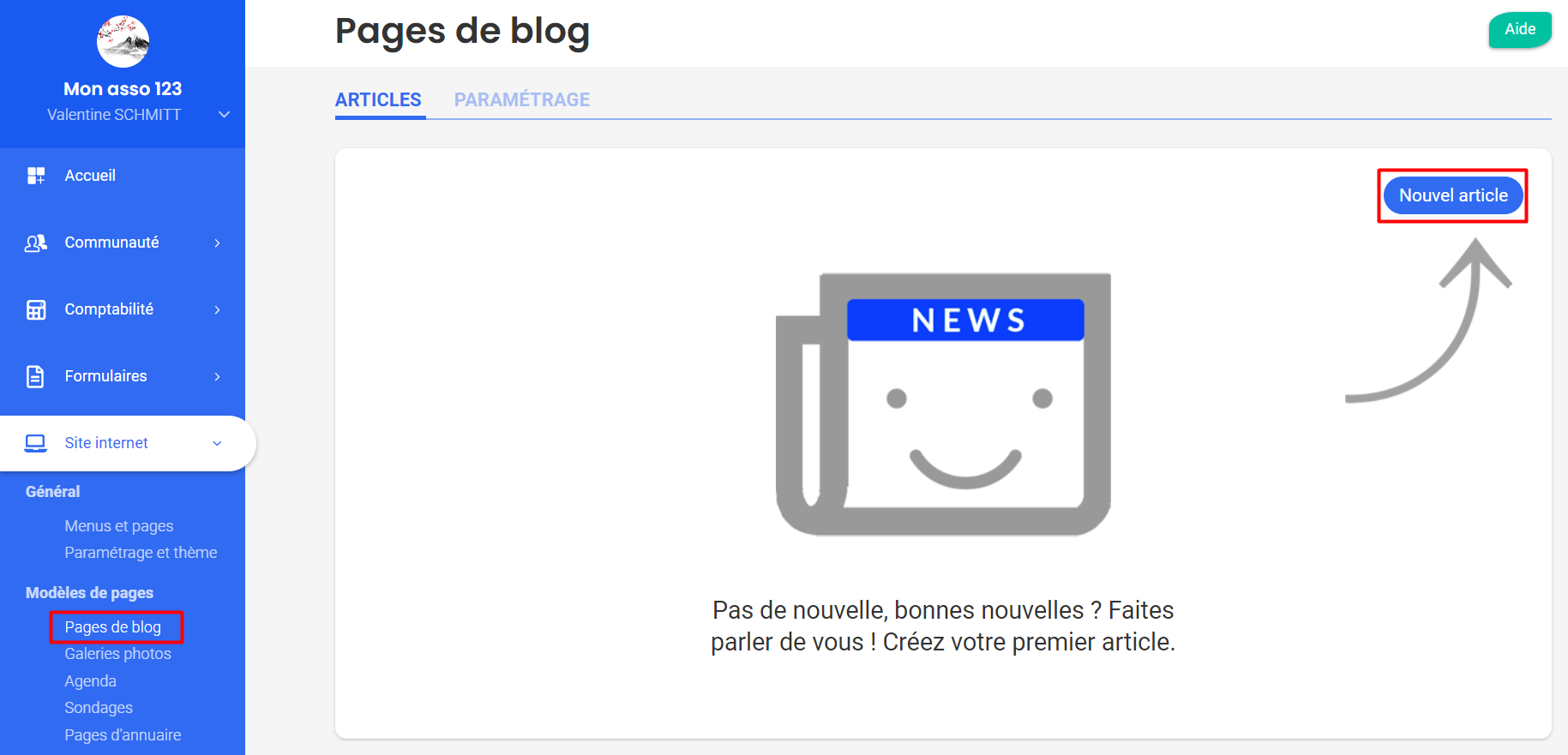Go to Galeries photos page
This screenshot has height=755, width=1568.
tap(117, 654)
